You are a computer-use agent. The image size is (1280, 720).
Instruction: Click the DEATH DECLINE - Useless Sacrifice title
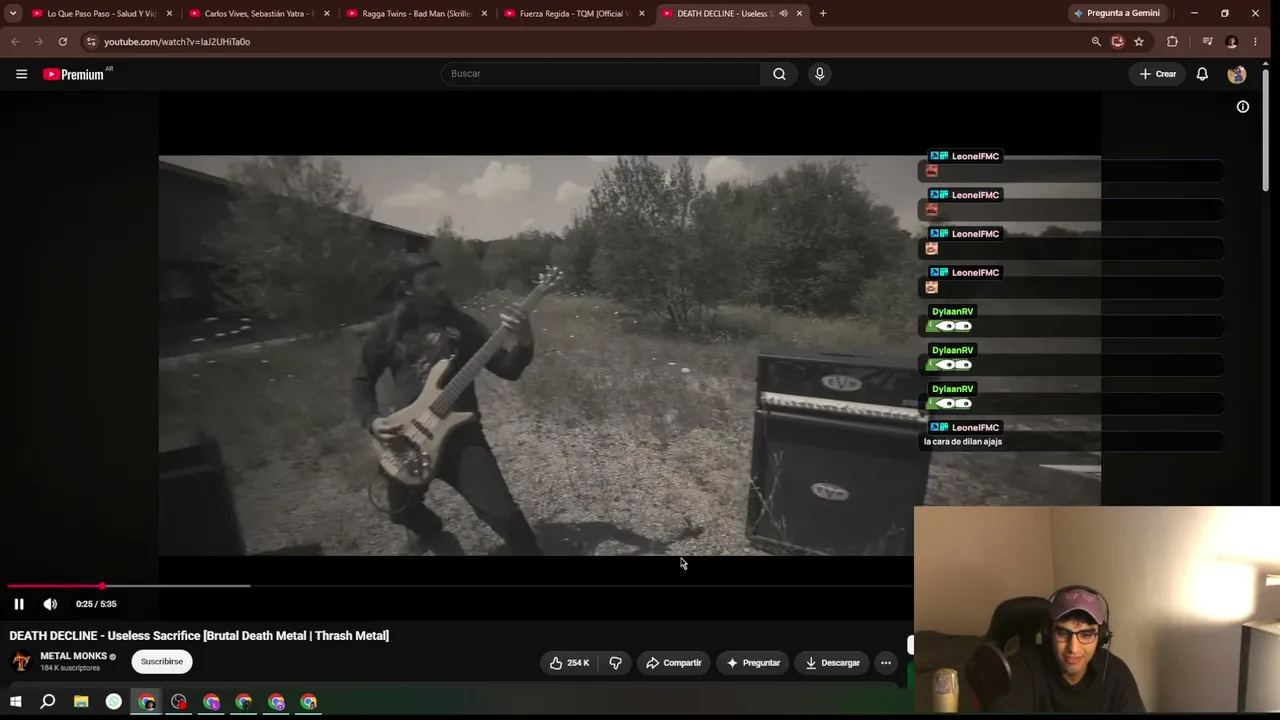tap(199, 636)
